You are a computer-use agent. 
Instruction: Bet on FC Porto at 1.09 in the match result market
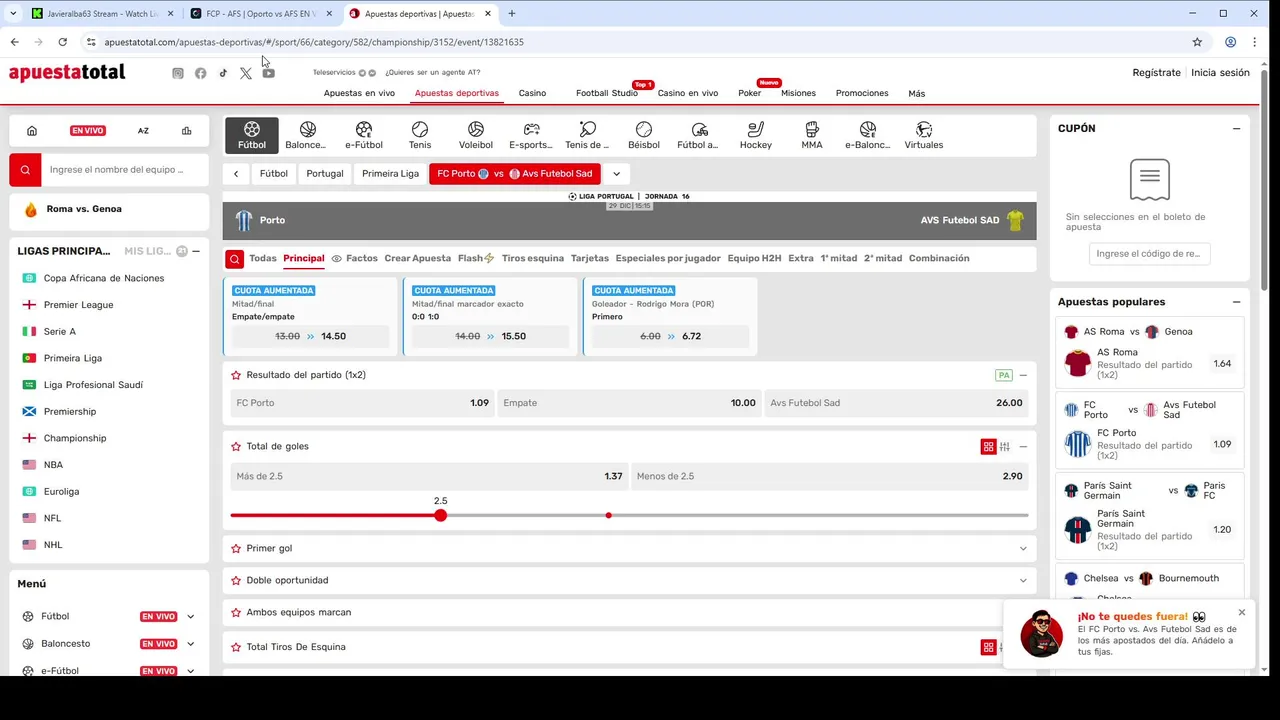coord(362,403)
